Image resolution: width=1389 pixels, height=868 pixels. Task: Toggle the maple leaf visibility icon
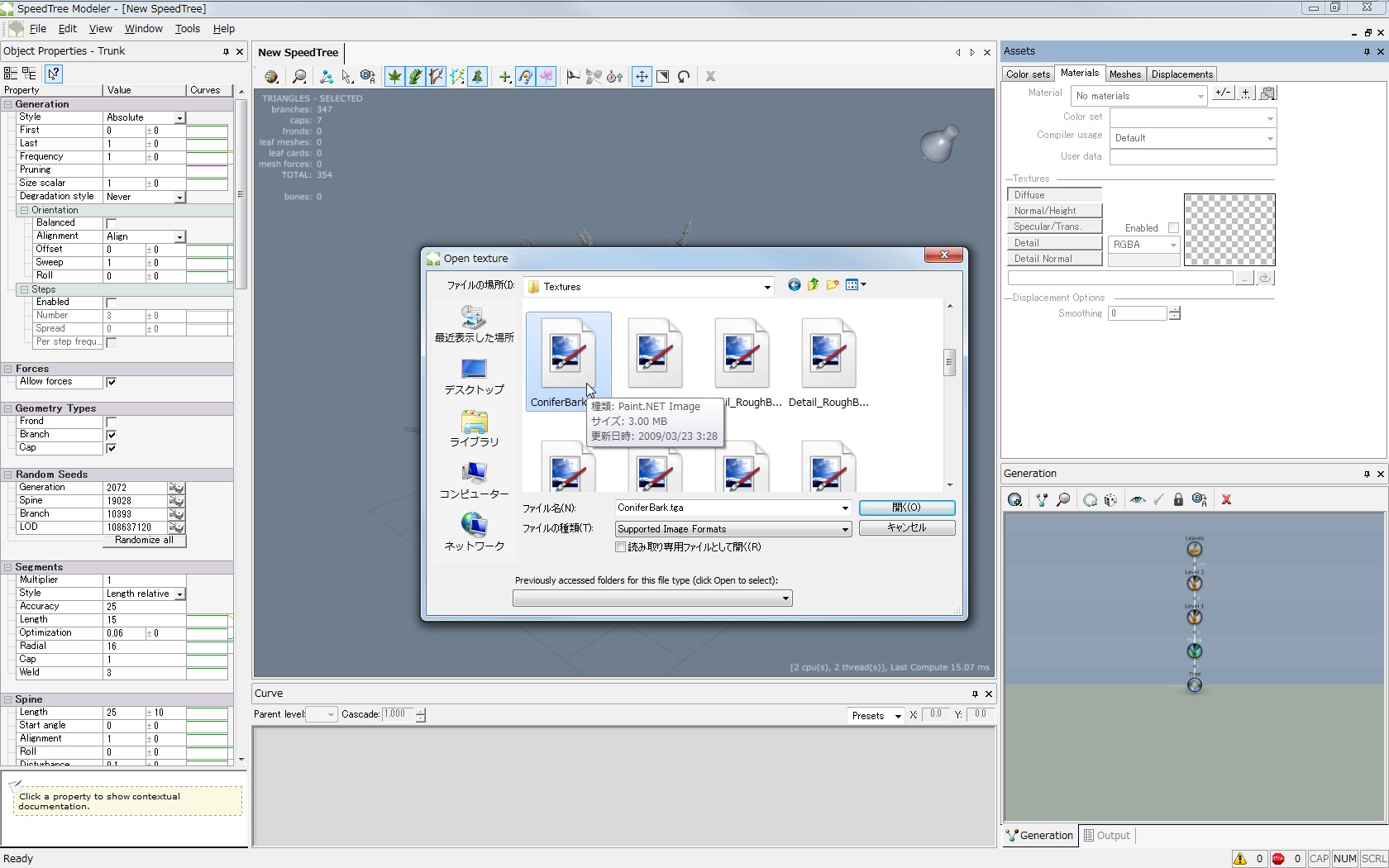point(394,77)
